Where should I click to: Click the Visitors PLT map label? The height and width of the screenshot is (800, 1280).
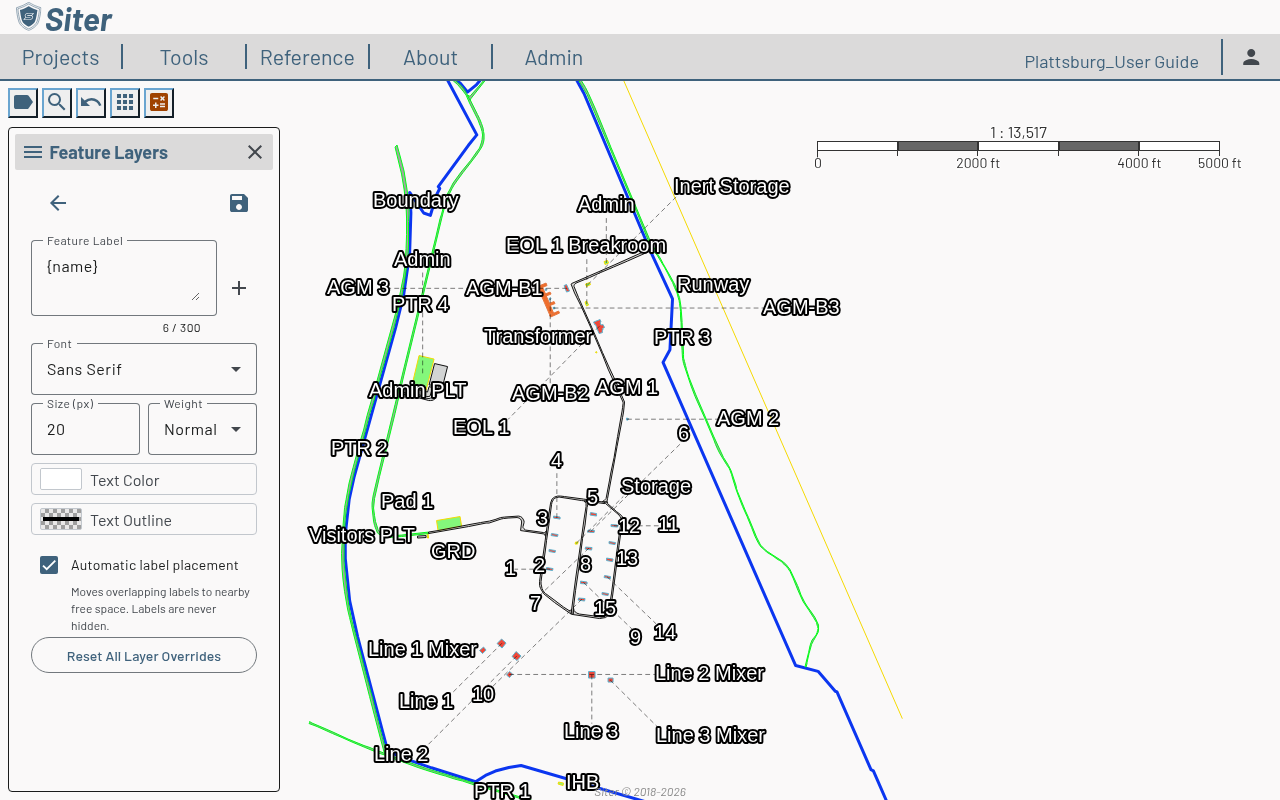(362, 535)
